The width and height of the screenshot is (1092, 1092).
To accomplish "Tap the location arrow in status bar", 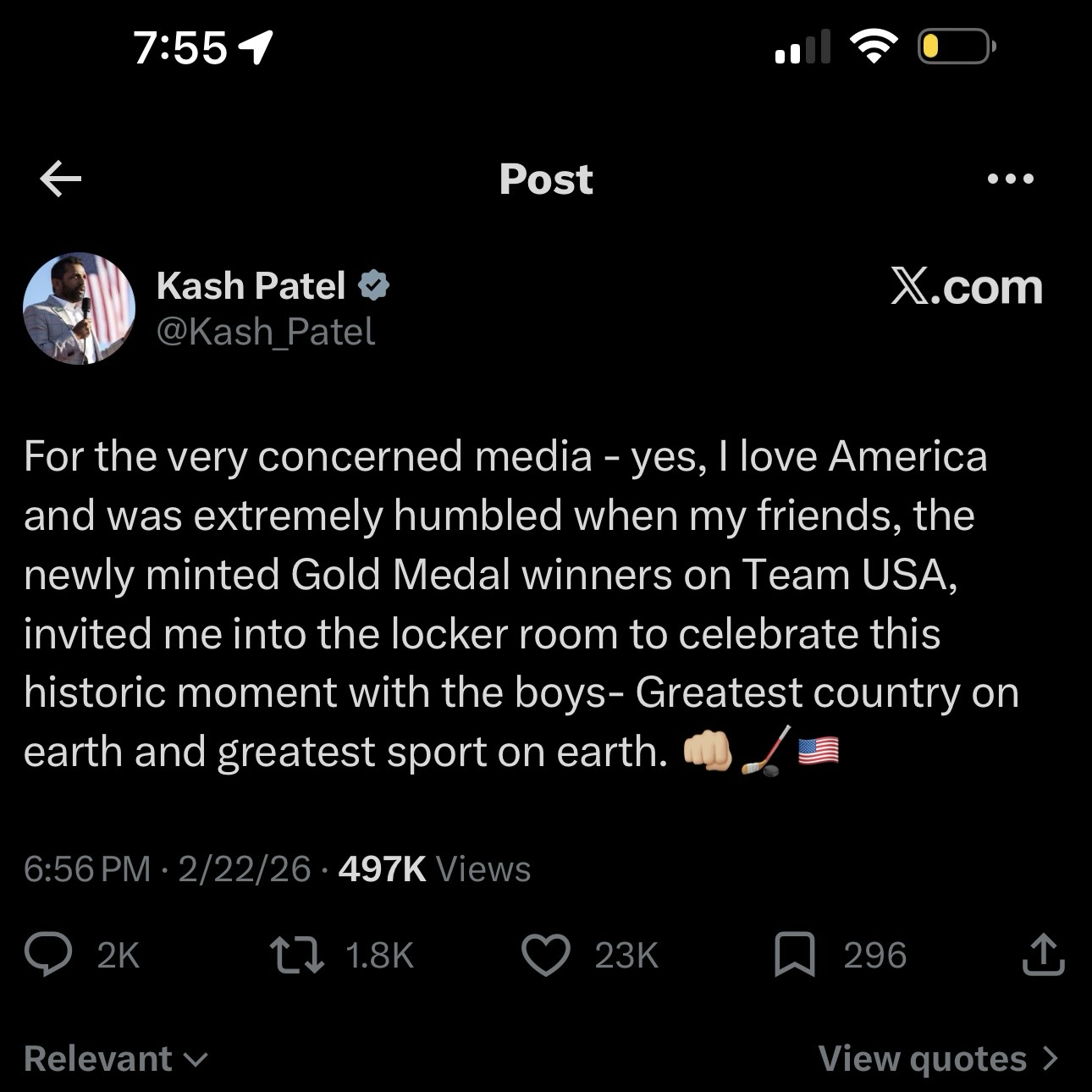I will [256, 47].
